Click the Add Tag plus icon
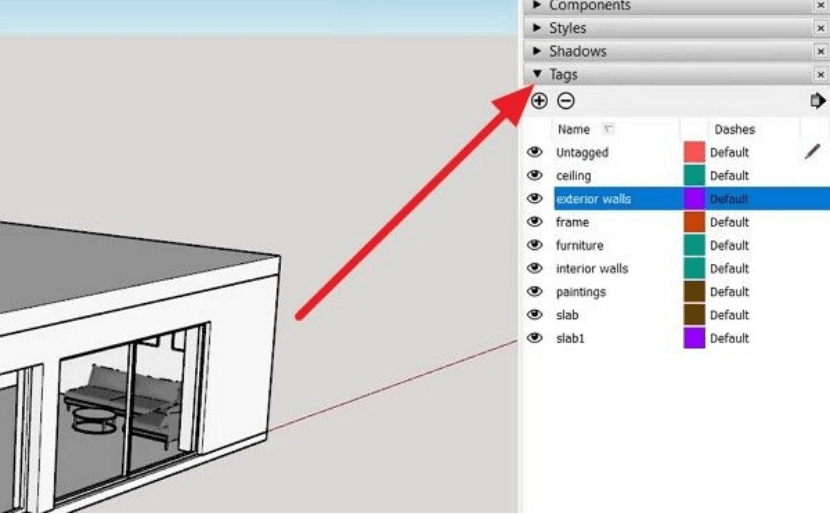 (x=539, y=101)
